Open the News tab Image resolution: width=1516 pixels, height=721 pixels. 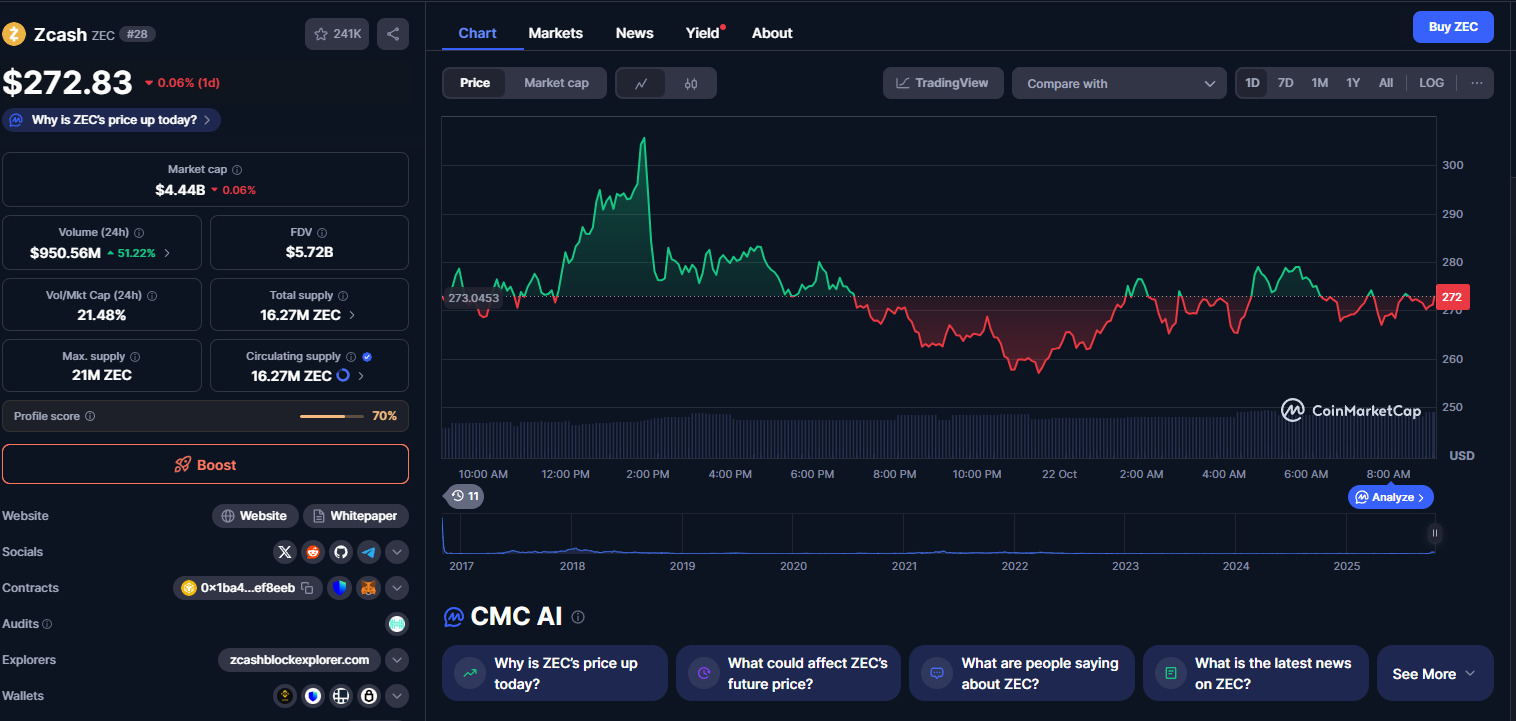coord(634,33)
